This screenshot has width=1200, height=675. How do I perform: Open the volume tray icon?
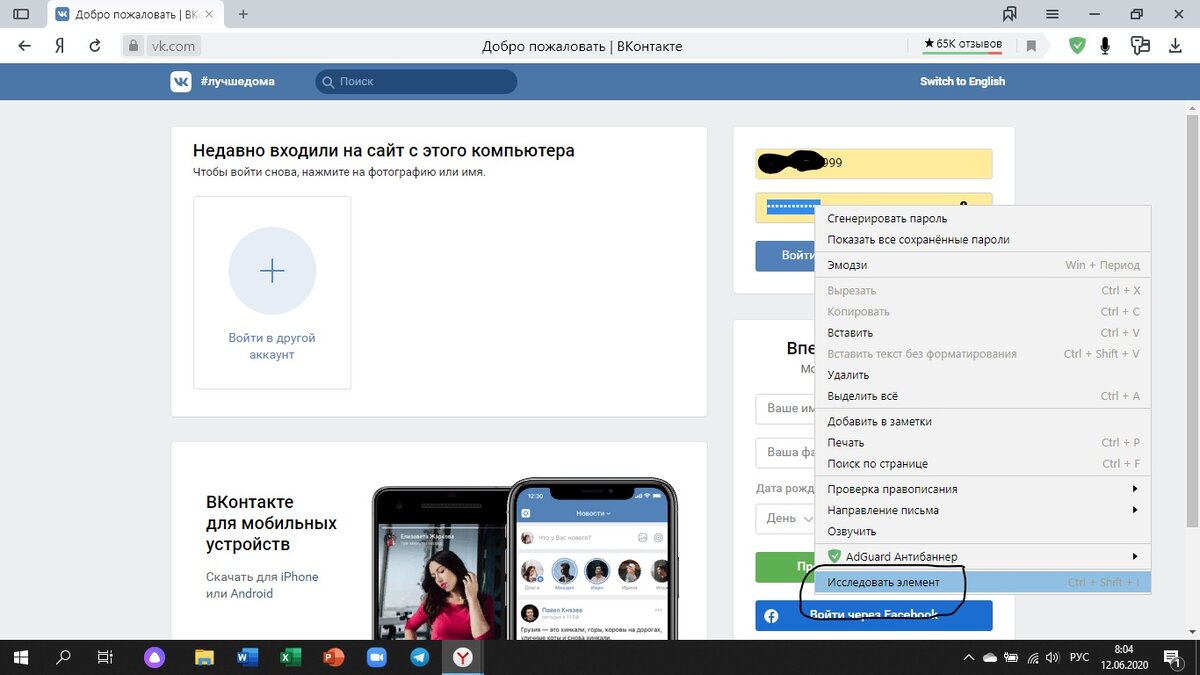tap(1053, 657)
